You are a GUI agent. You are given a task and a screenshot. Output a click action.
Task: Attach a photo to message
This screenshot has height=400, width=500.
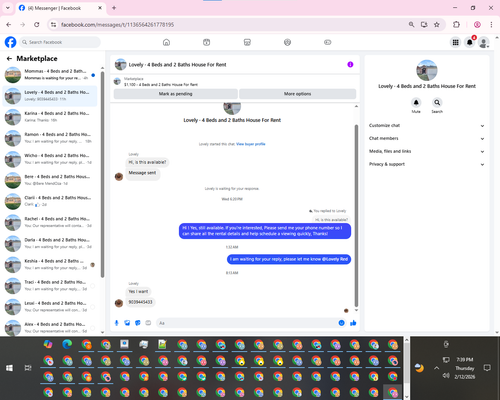click(127, 323)
